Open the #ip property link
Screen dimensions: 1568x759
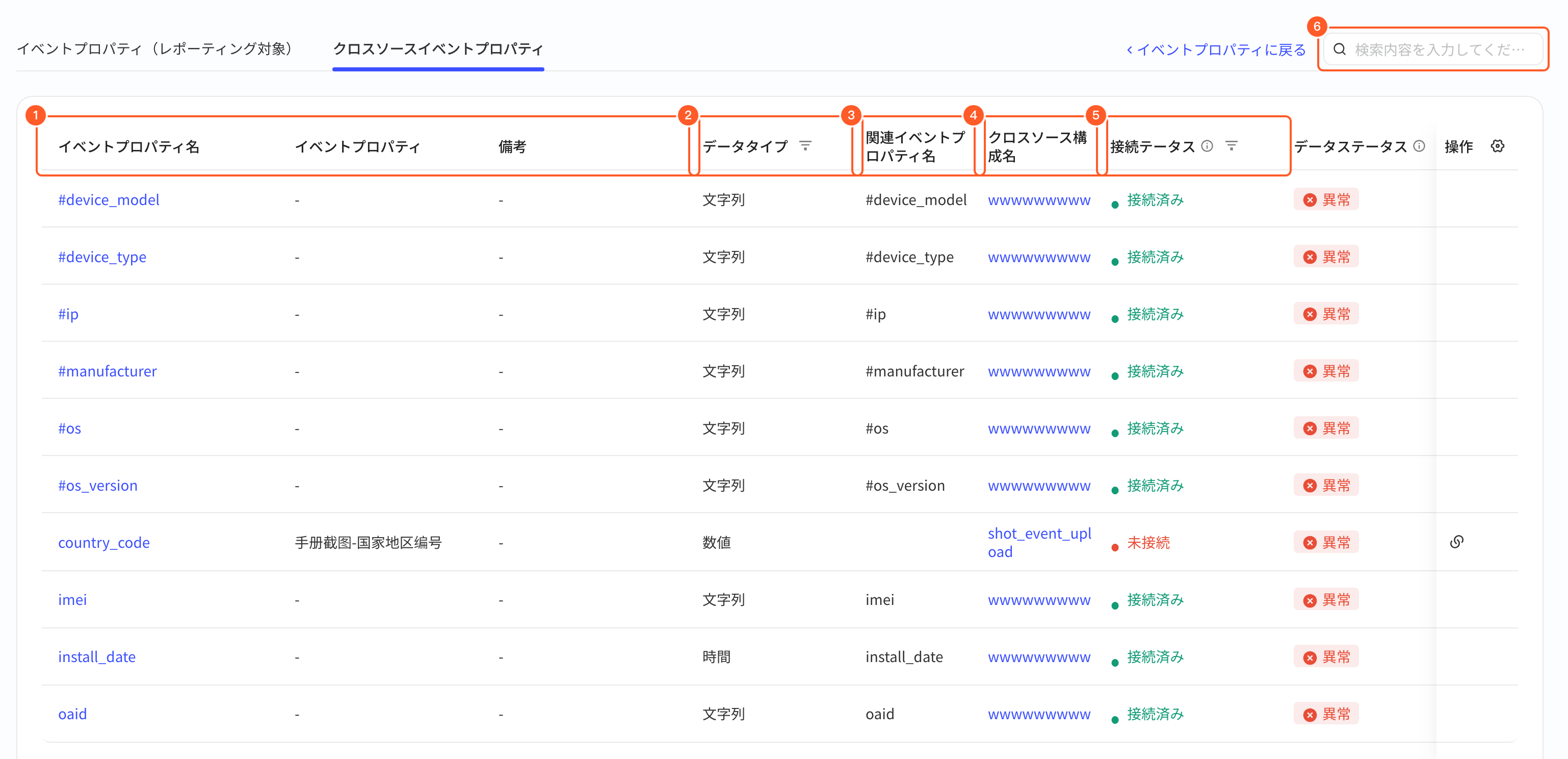tap(68, 314)
